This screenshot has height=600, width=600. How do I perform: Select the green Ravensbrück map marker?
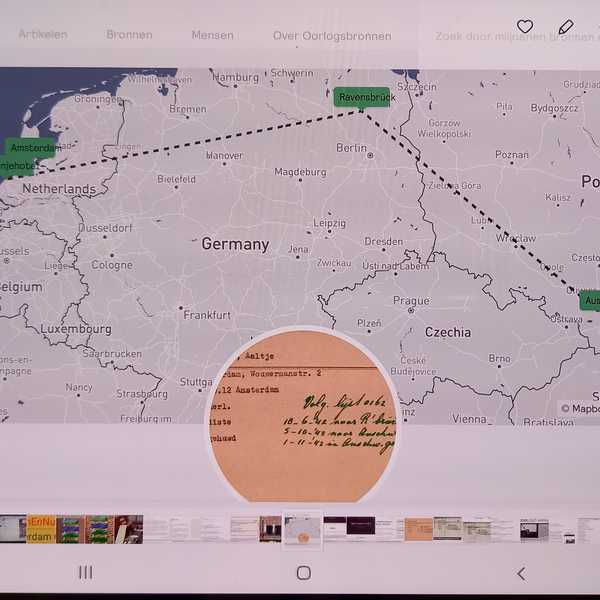pos(362,97)
